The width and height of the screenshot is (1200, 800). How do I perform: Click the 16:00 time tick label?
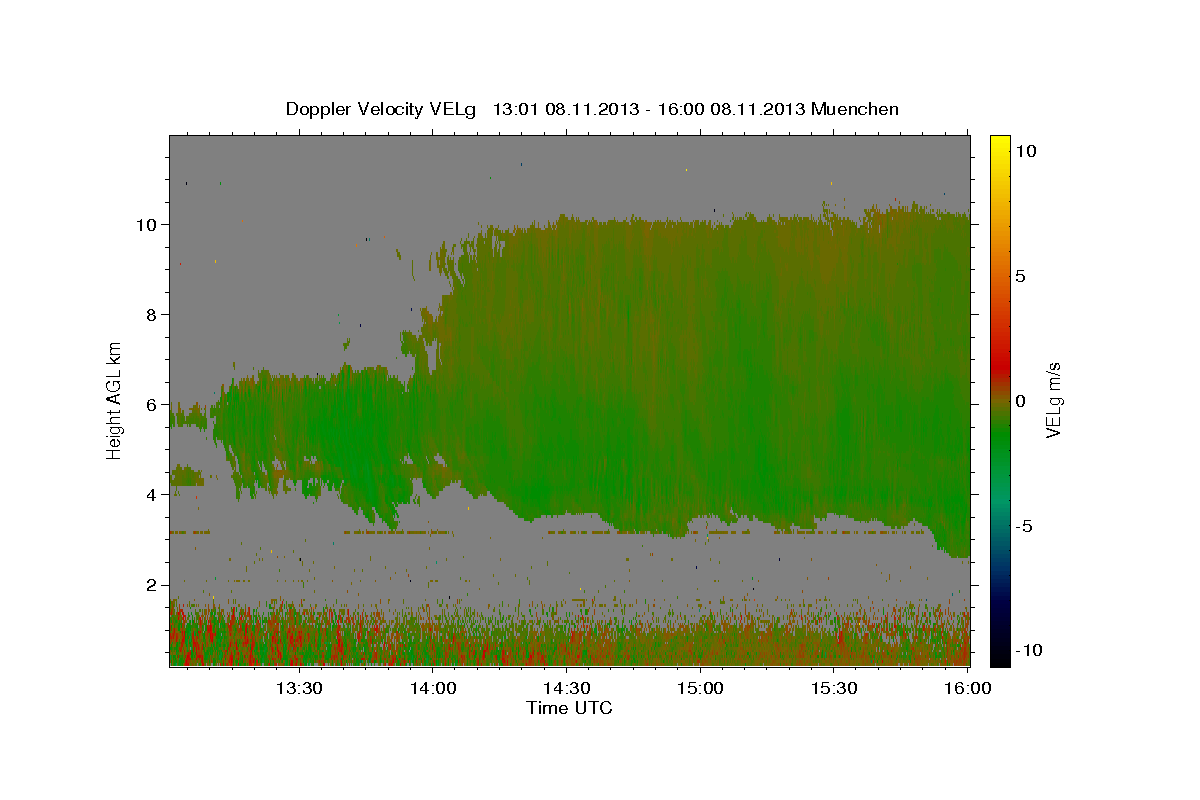(967, 688)
